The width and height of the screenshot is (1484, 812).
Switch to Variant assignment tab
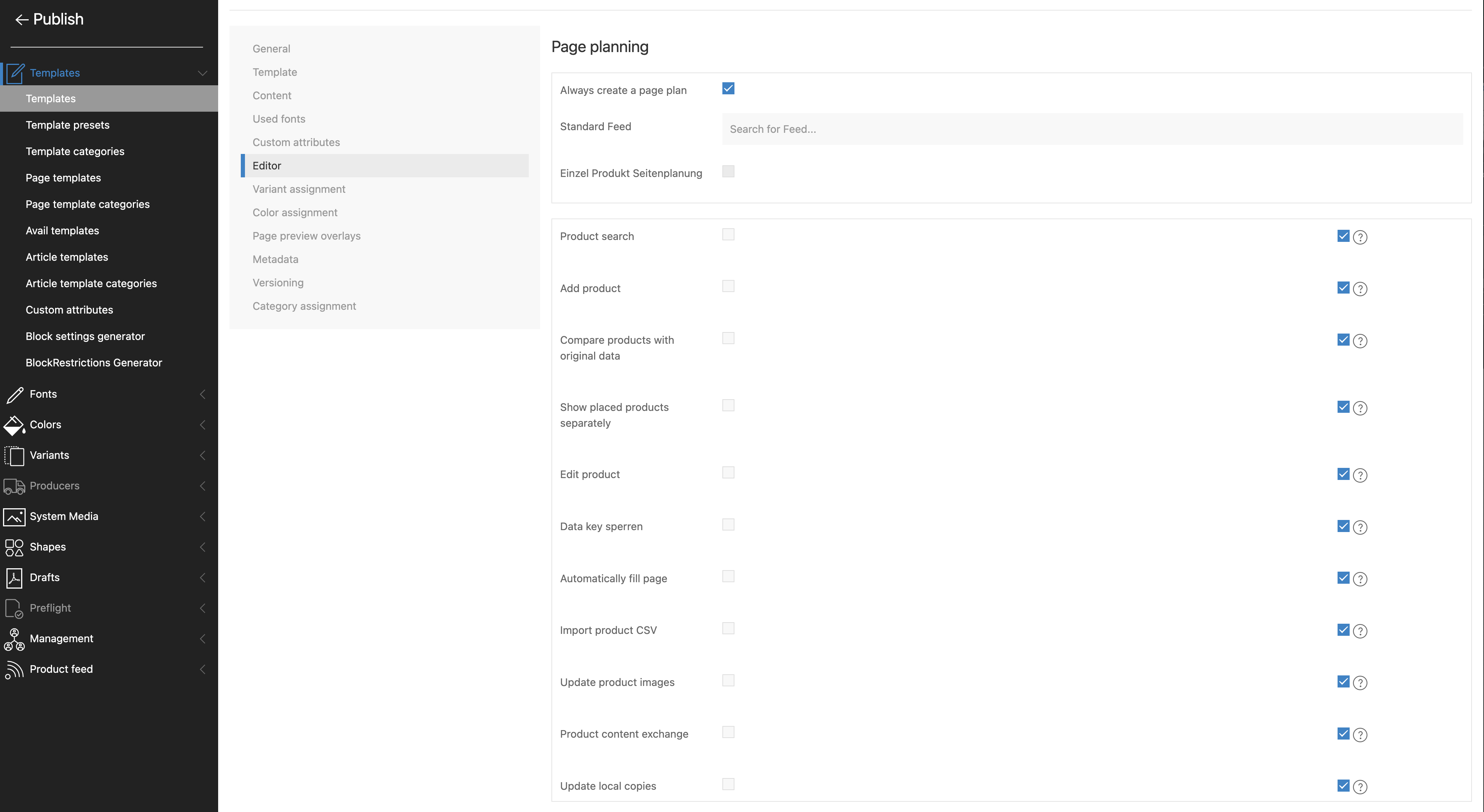coord(299,189)
